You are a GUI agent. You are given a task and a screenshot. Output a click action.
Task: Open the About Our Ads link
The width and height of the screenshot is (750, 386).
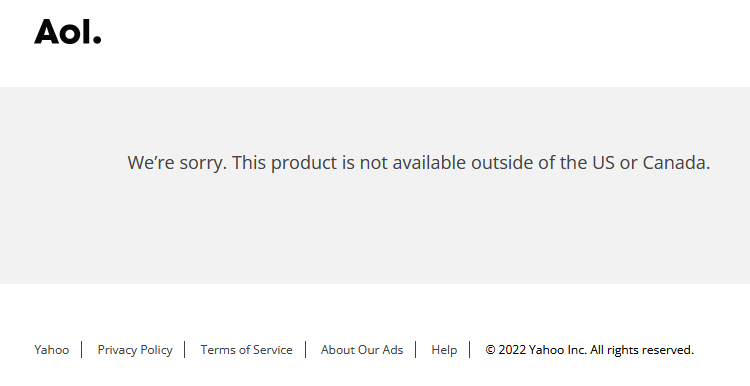point(362,350)
